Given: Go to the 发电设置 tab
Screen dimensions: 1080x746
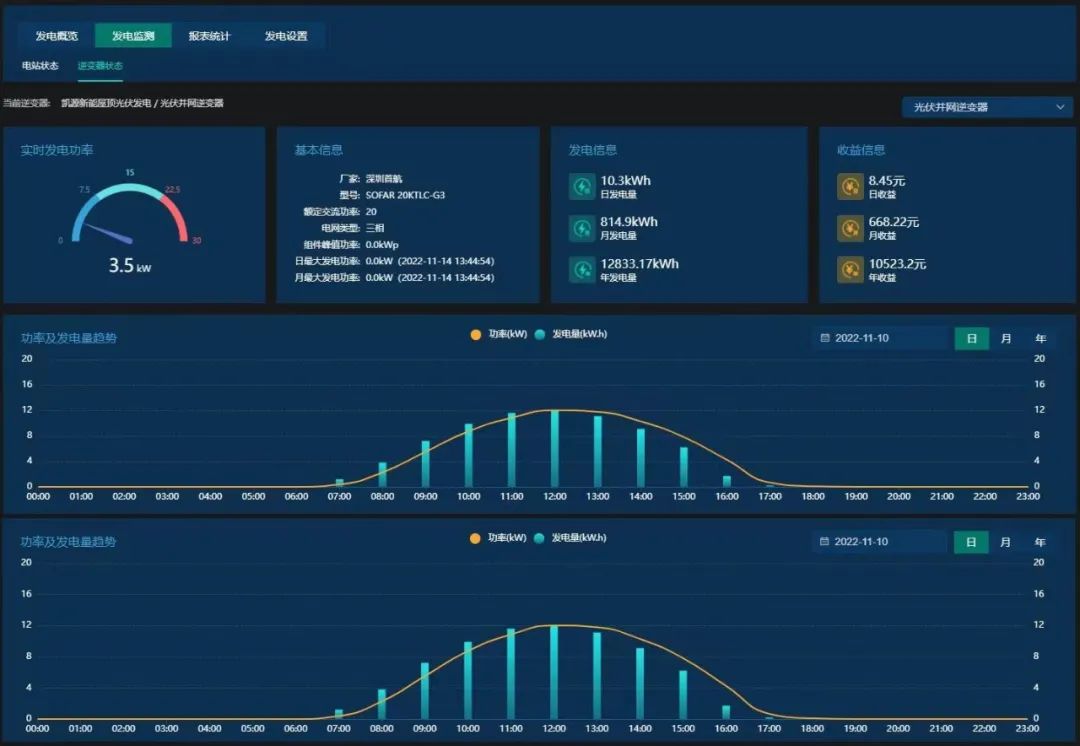Looking at the screenshot, I should tap(286, 36).
